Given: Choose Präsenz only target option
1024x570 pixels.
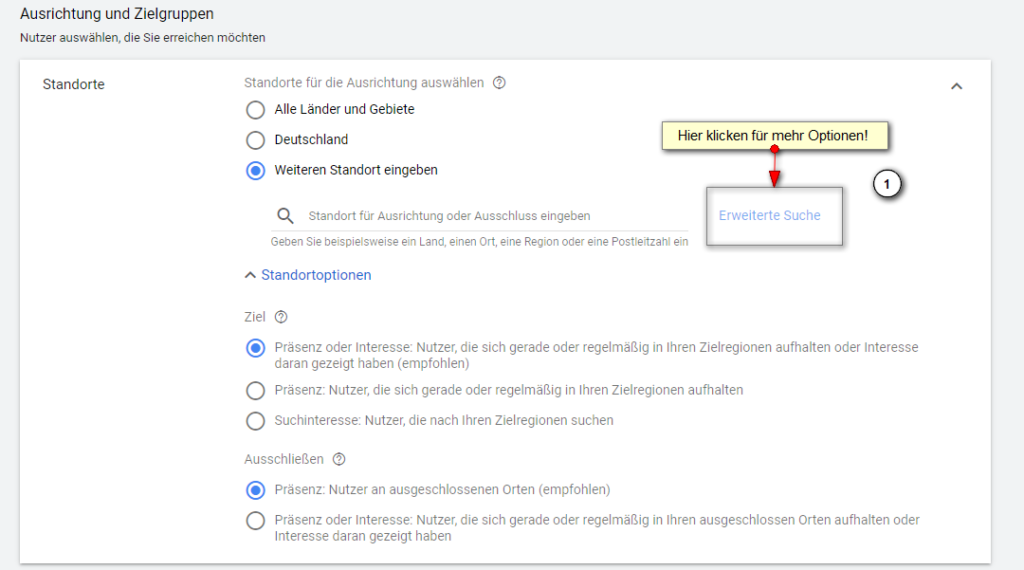Looking at the screenshot, I should tap(256, 390).
